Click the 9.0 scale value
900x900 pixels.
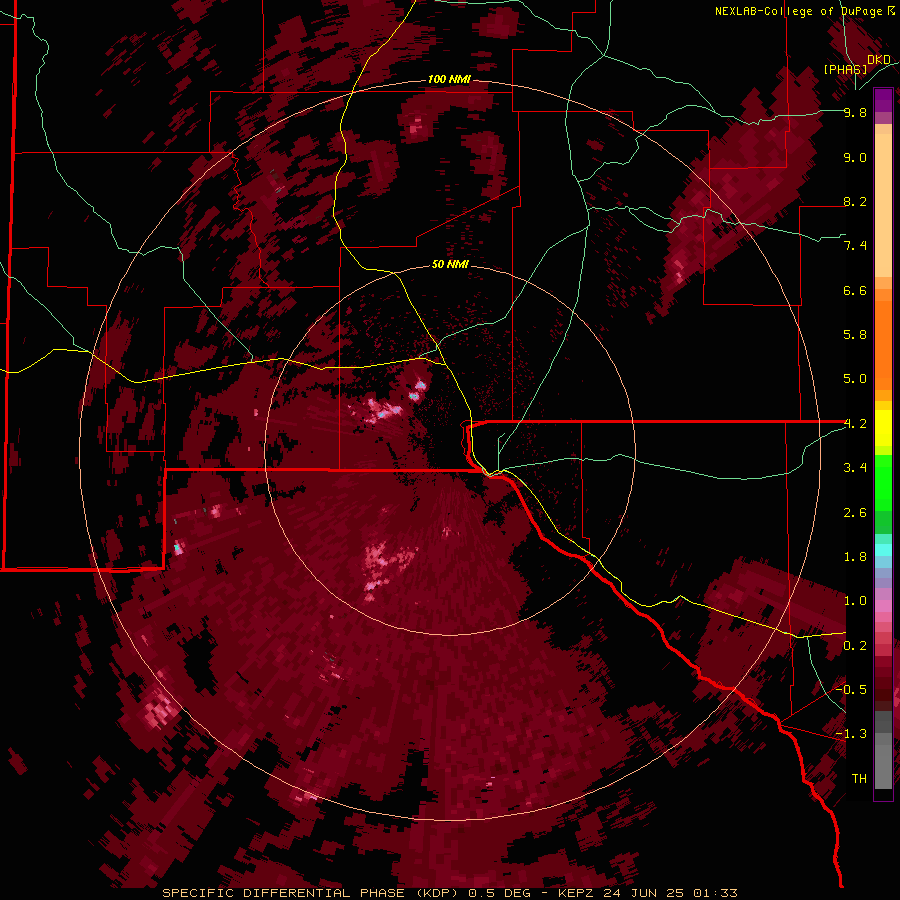855,157
